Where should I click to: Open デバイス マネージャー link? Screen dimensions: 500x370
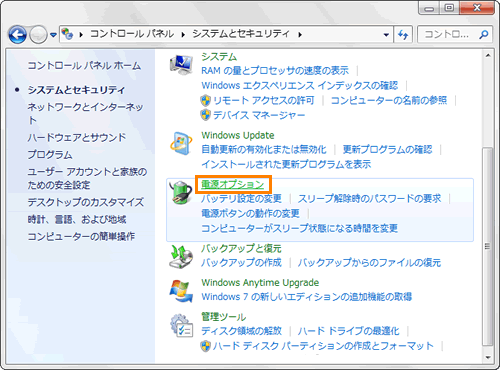tap(259, 115)
